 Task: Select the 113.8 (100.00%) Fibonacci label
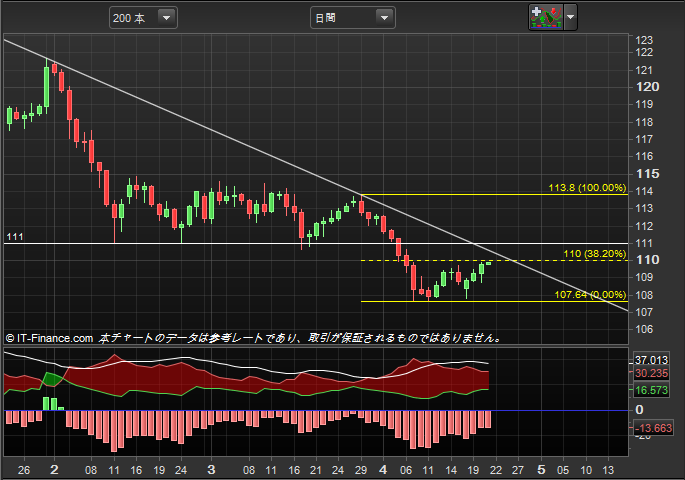pos(587,188)
